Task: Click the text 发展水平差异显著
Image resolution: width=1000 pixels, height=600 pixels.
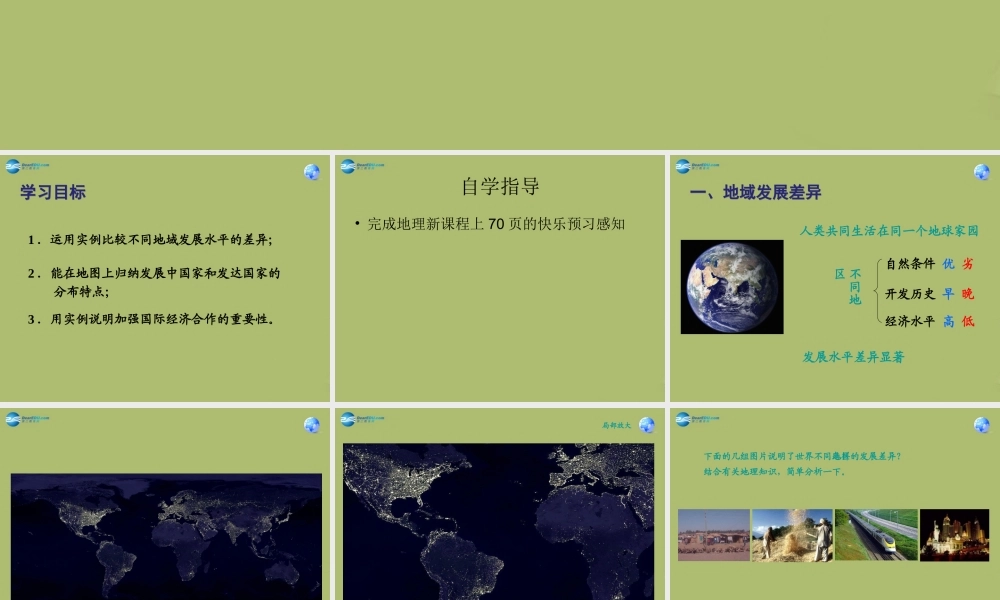Action: [x=853, y=357]
